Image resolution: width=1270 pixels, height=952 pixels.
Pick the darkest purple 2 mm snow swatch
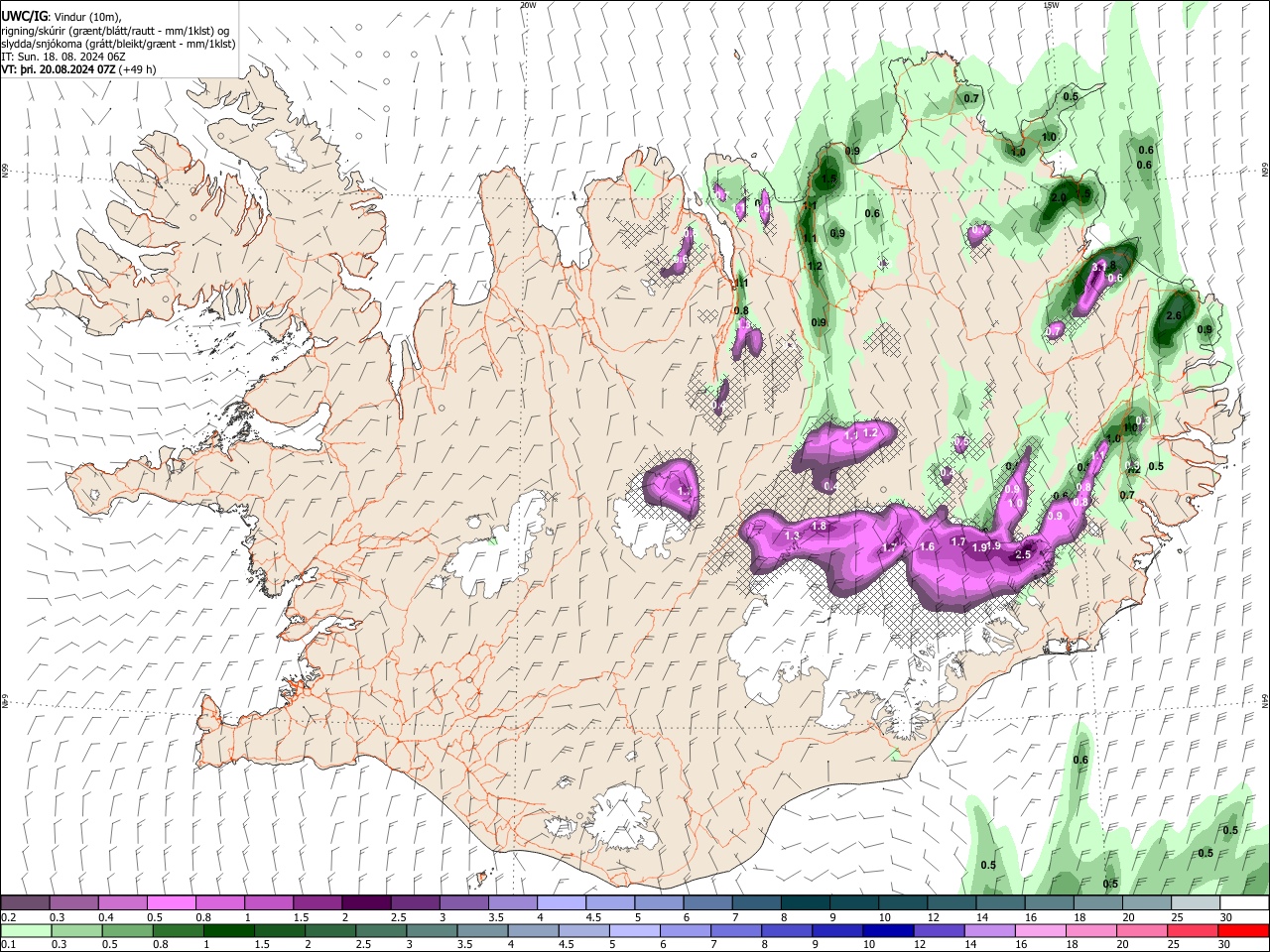pyautogui.click(x=366, y=902)
